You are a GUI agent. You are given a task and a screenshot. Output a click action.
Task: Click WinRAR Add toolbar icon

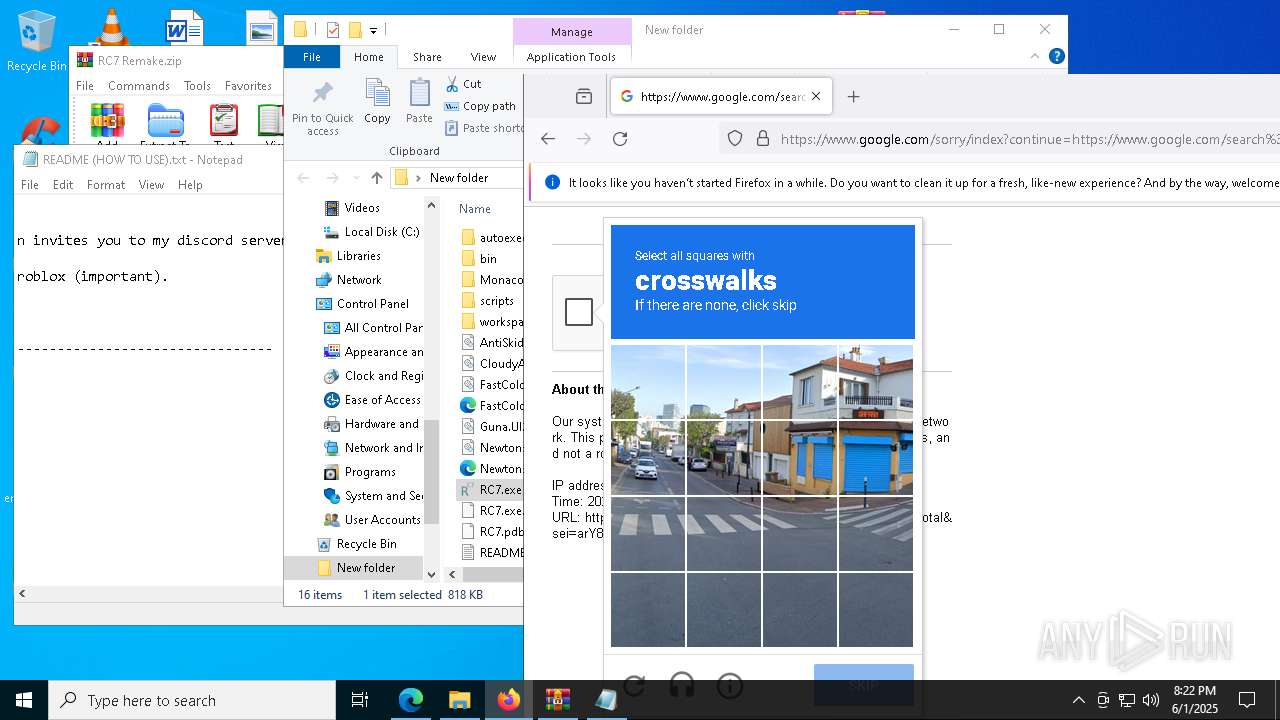click(107, 124)
